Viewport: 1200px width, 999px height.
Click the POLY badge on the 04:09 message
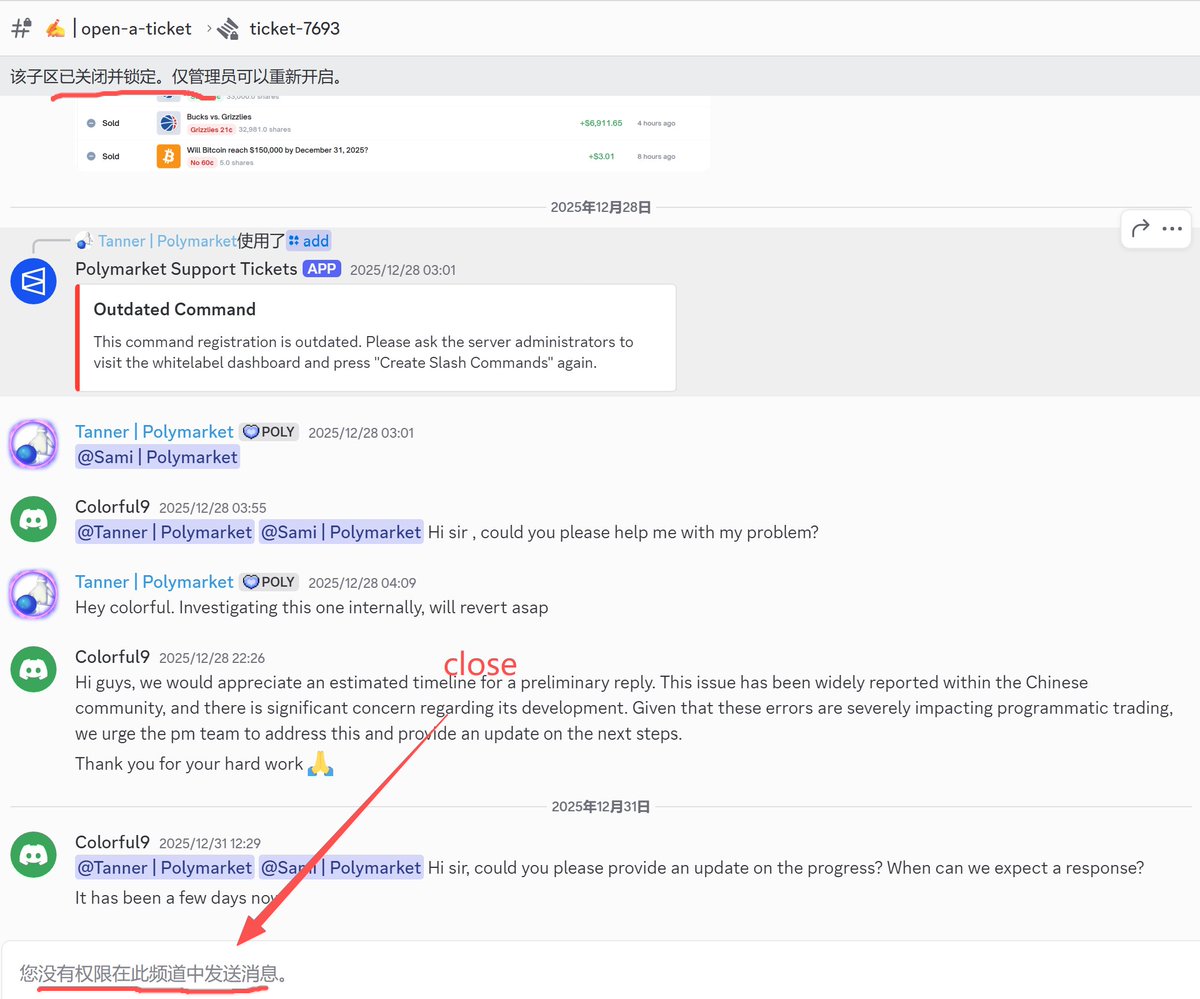(269, 582)
